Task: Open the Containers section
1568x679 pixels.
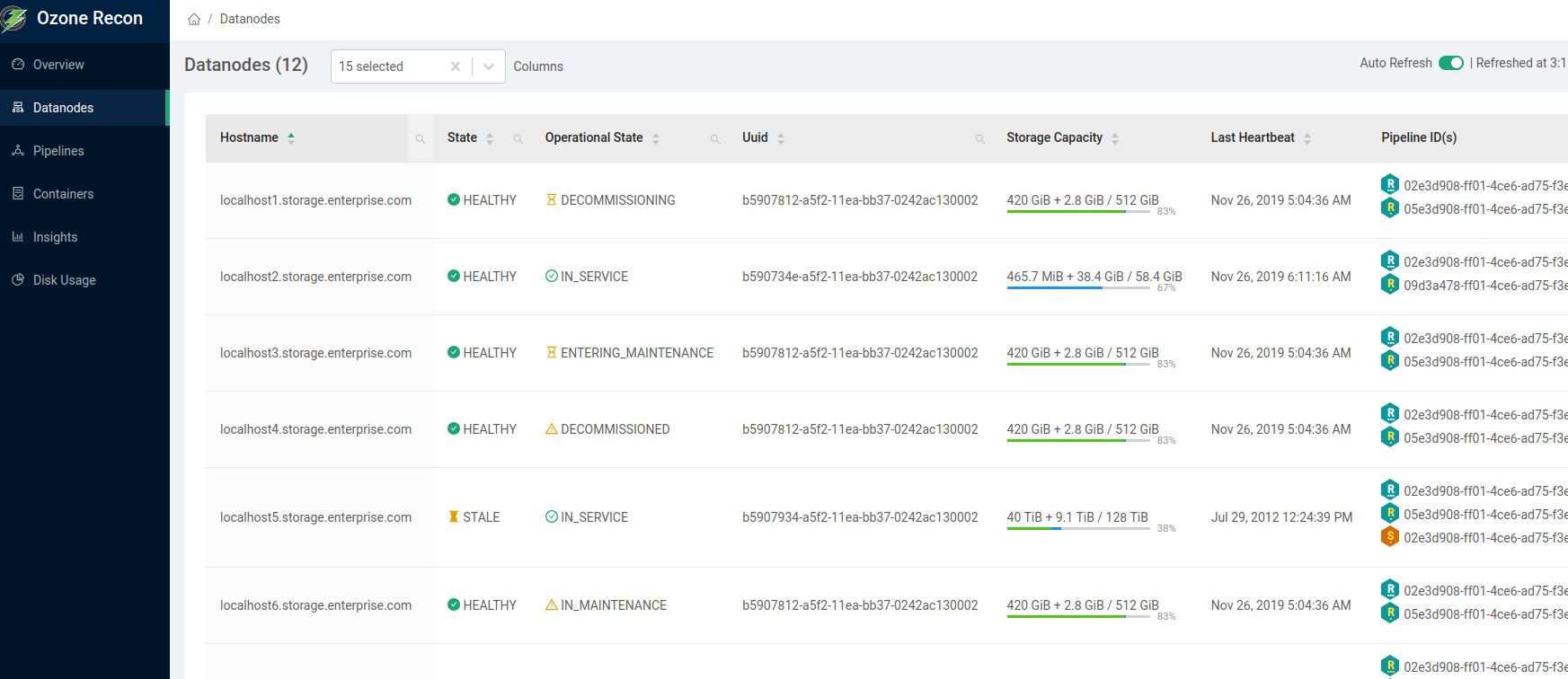Action: [x=84, y=194]
